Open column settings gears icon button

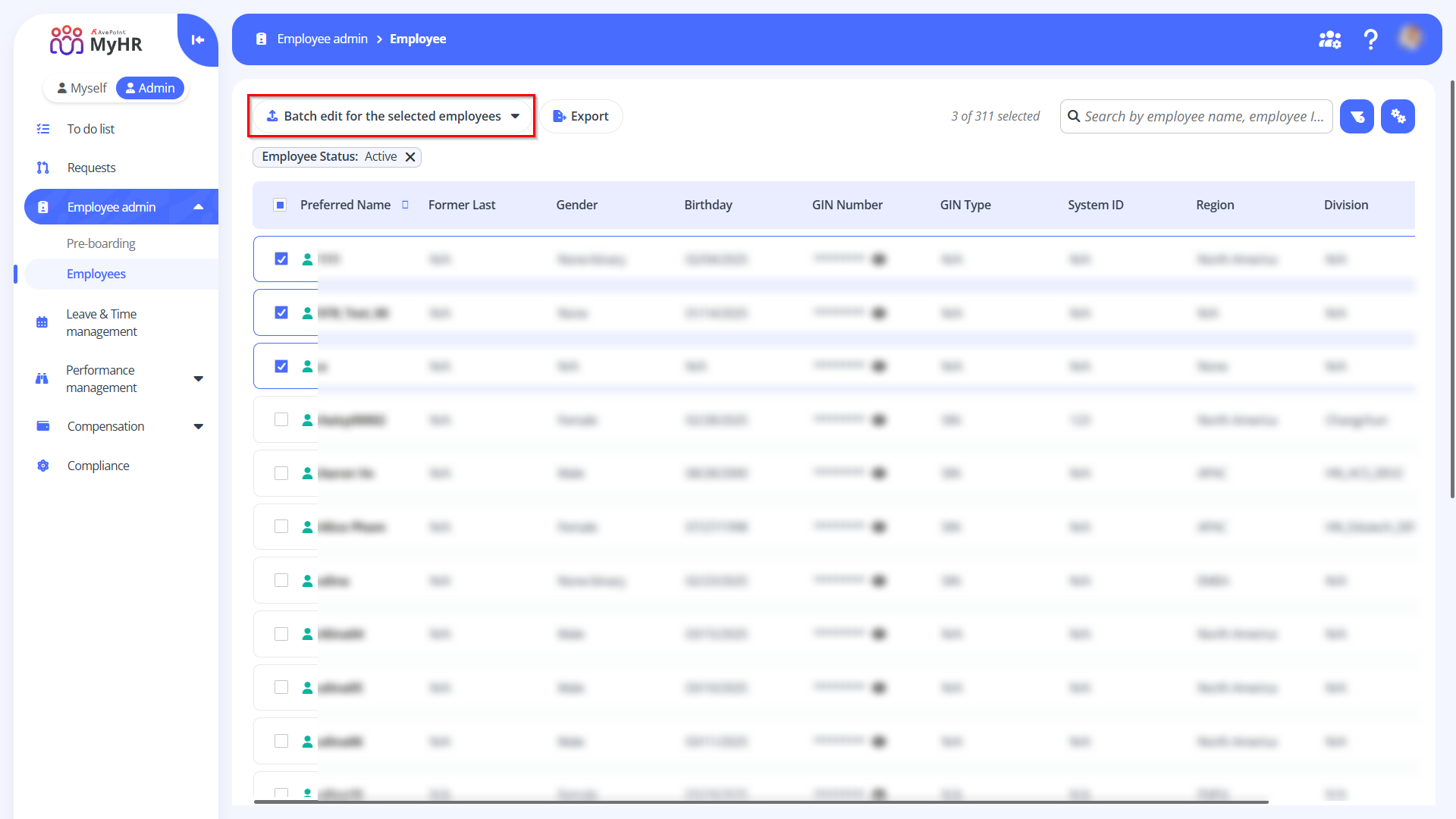coord(1398,117)
